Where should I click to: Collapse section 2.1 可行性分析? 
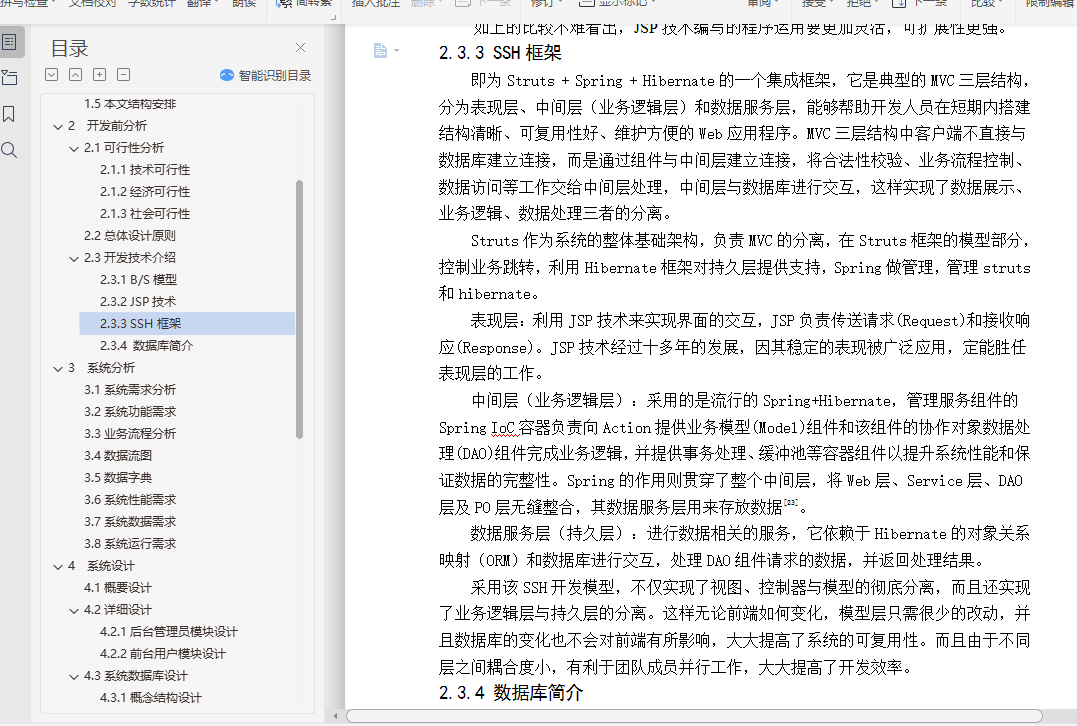coord(74,148)
